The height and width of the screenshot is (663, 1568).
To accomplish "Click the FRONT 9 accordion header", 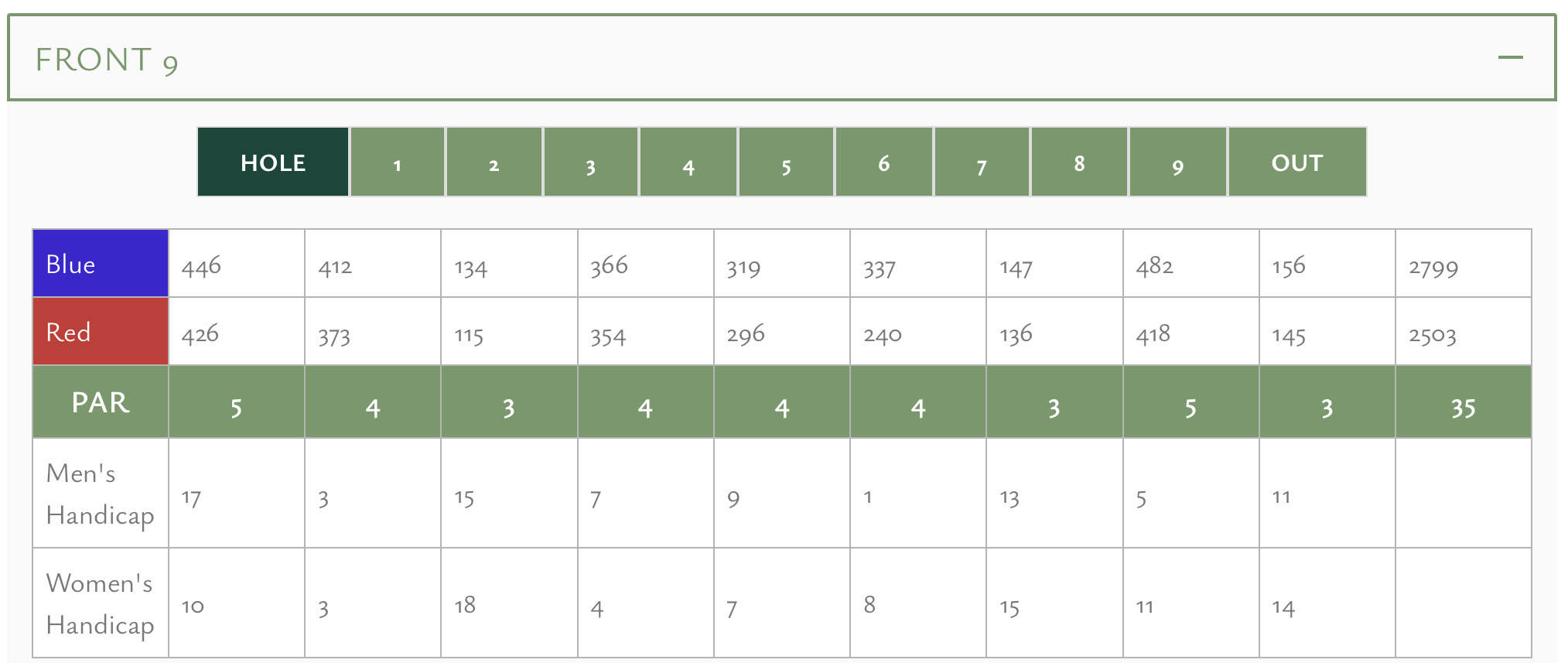I will tap(782, 57).
